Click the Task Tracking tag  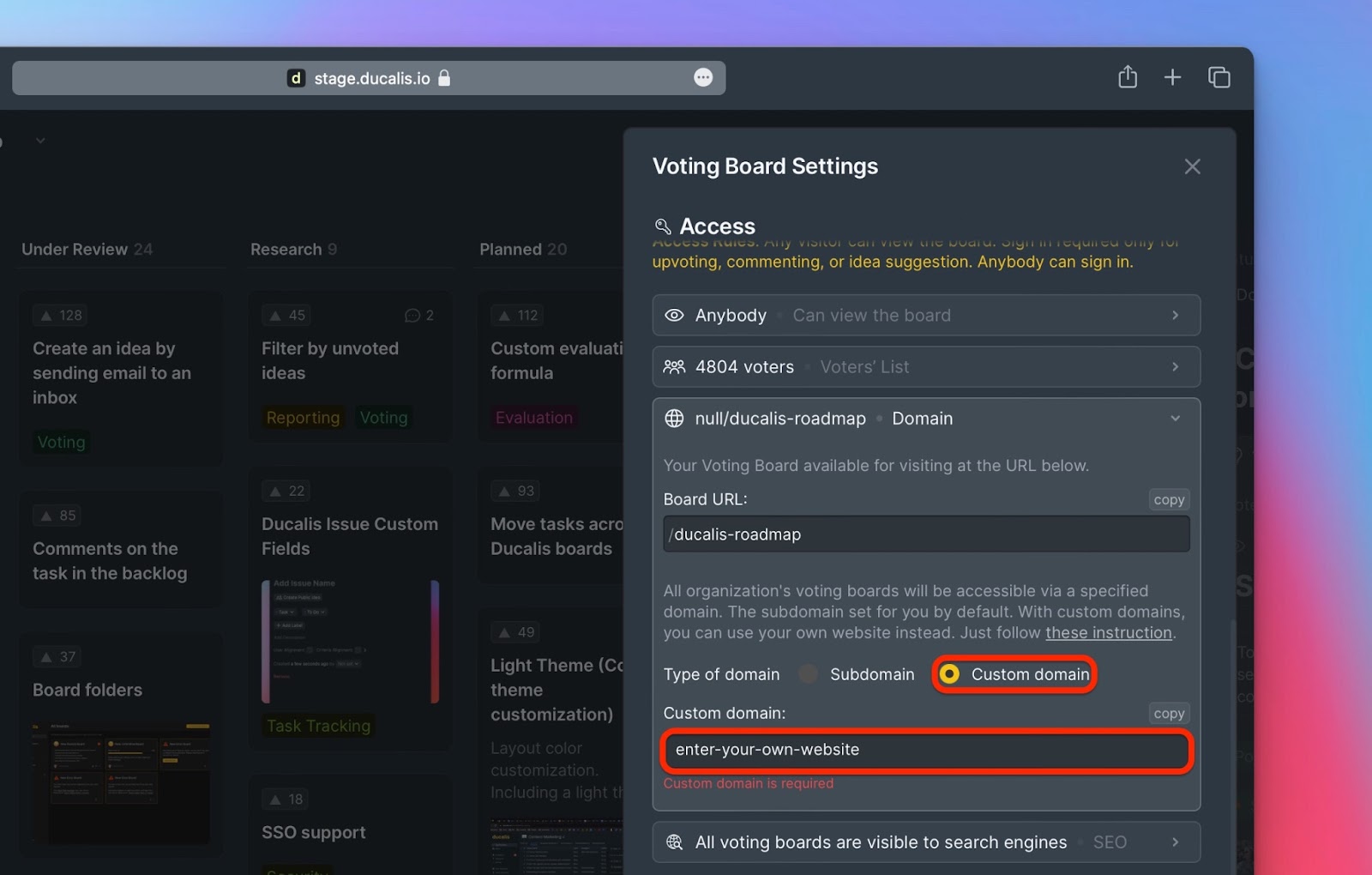318,726
